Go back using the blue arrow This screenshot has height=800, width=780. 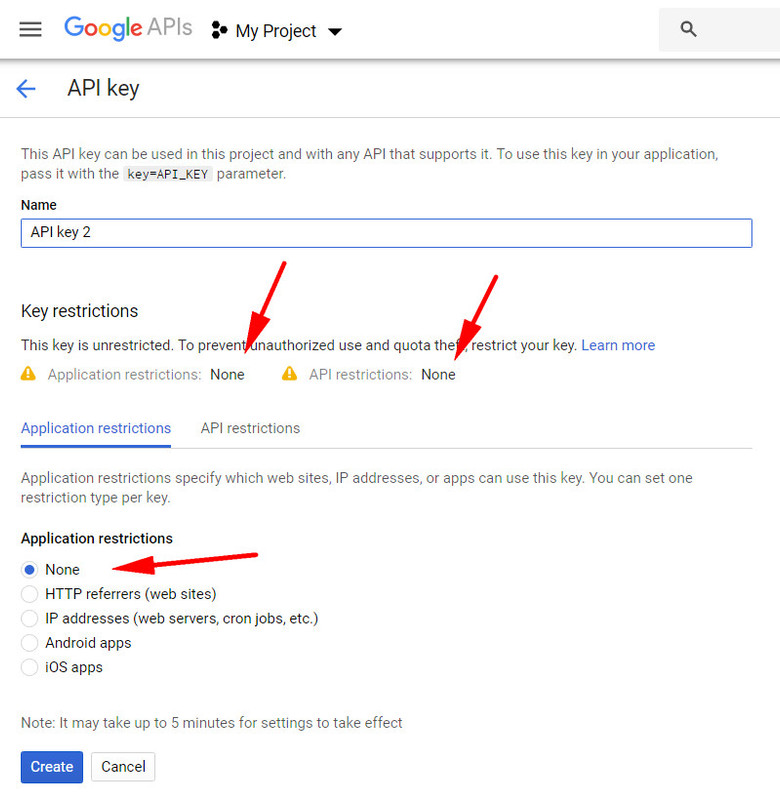(26, 89)
